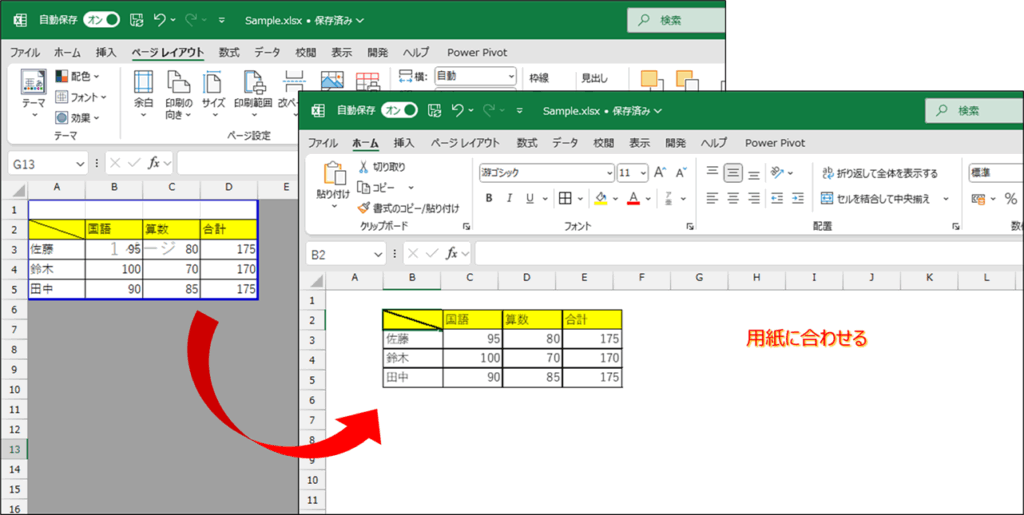Click accounting number format icon

[978, 198]
